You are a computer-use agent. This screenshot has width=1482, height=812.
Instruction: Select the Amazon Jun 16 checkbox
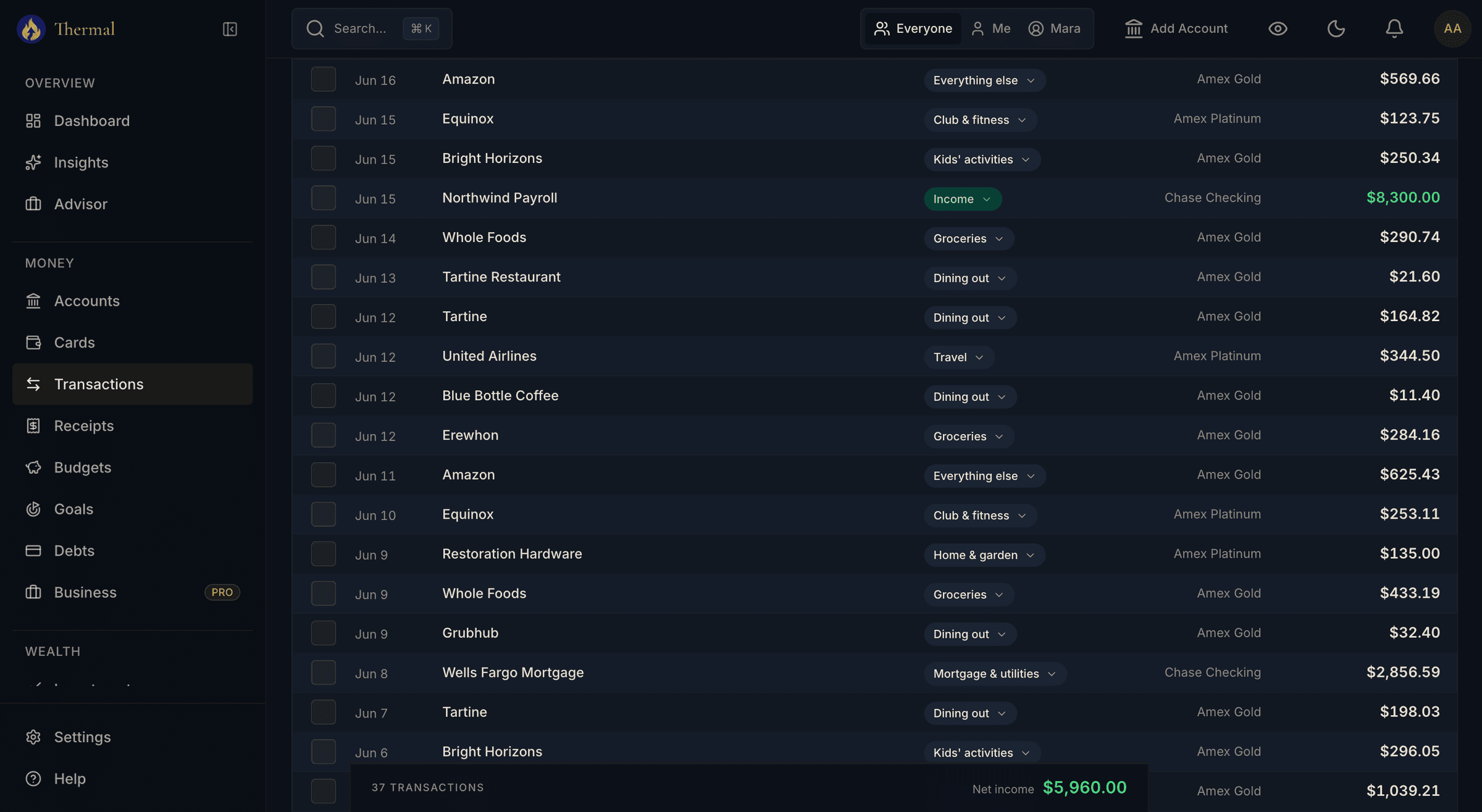(x=324, y=79)
